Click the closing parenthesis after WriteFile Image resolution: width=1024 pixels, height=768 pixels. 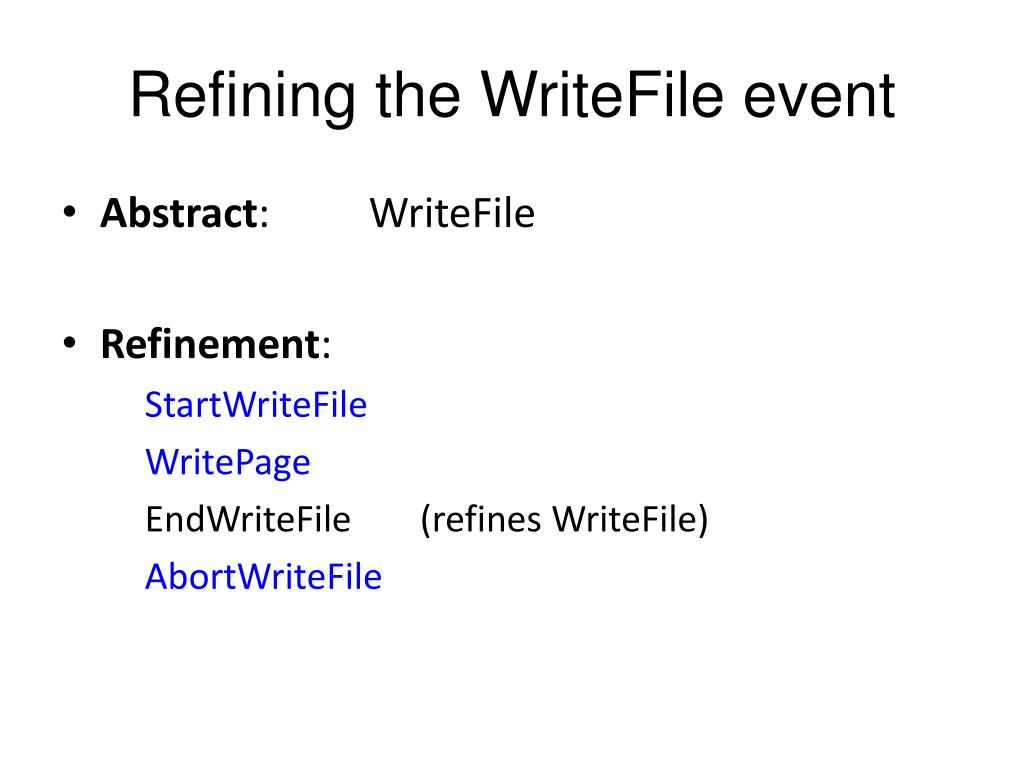[703, 520]
